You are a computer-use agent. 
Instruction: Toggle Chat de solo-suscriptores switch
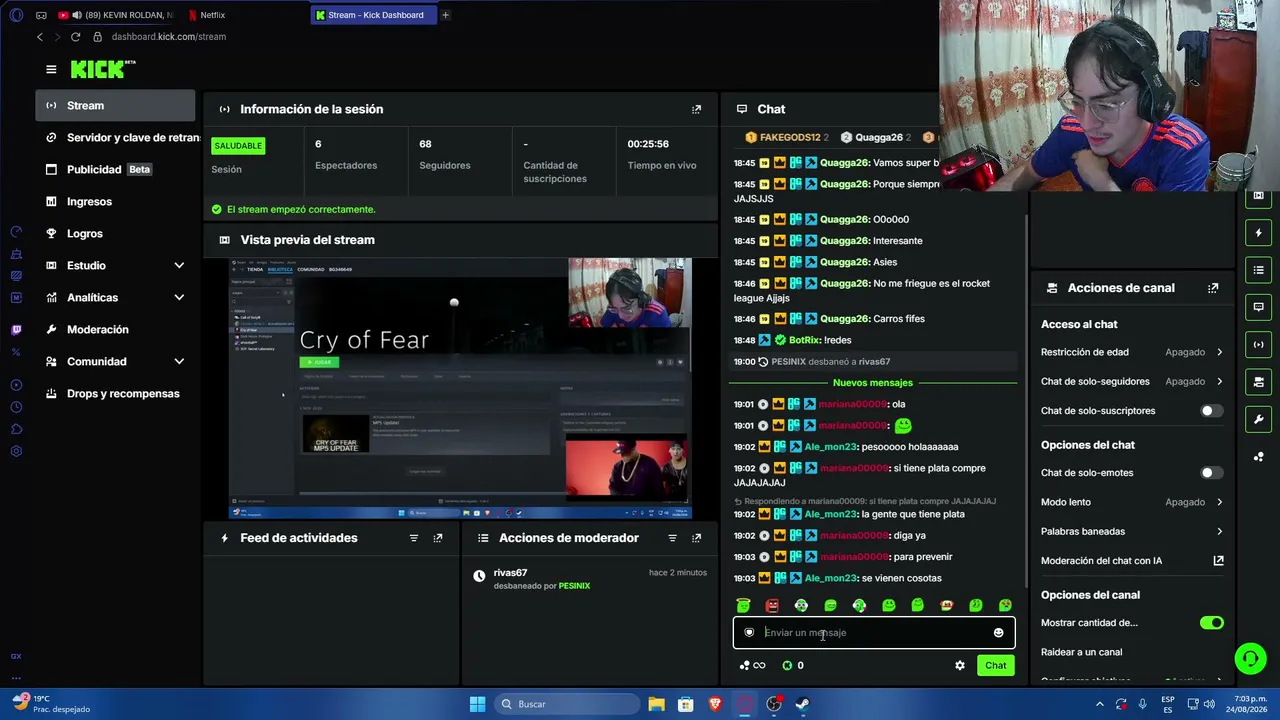[x=1211, y=411]
